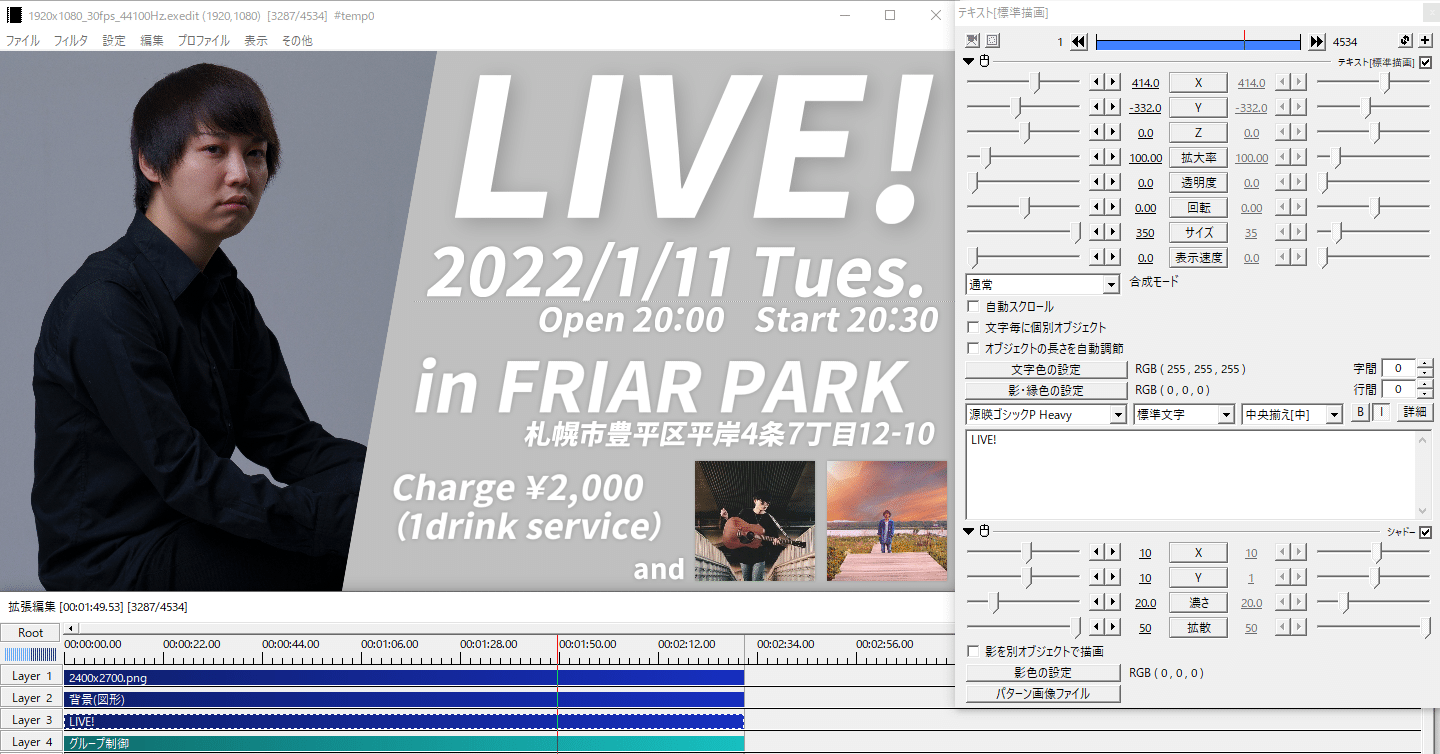Viewport: 1440px width, 754px height.
Task: Enable 自動スクロール checkbox
Action: (x=974, y=306)
